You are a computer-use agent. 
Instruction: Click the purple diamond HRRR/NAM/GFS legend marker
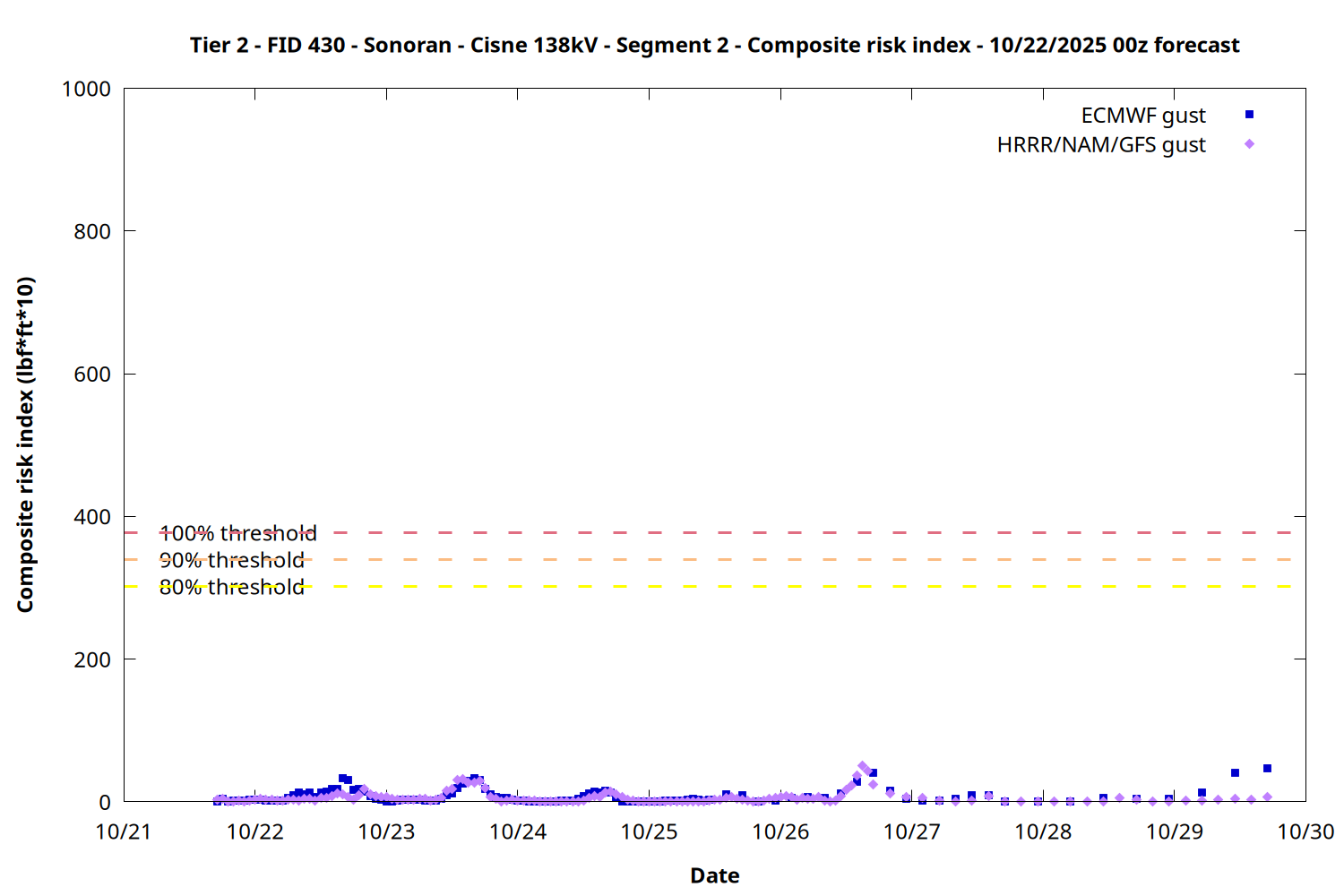click(x=1249, y=144)
